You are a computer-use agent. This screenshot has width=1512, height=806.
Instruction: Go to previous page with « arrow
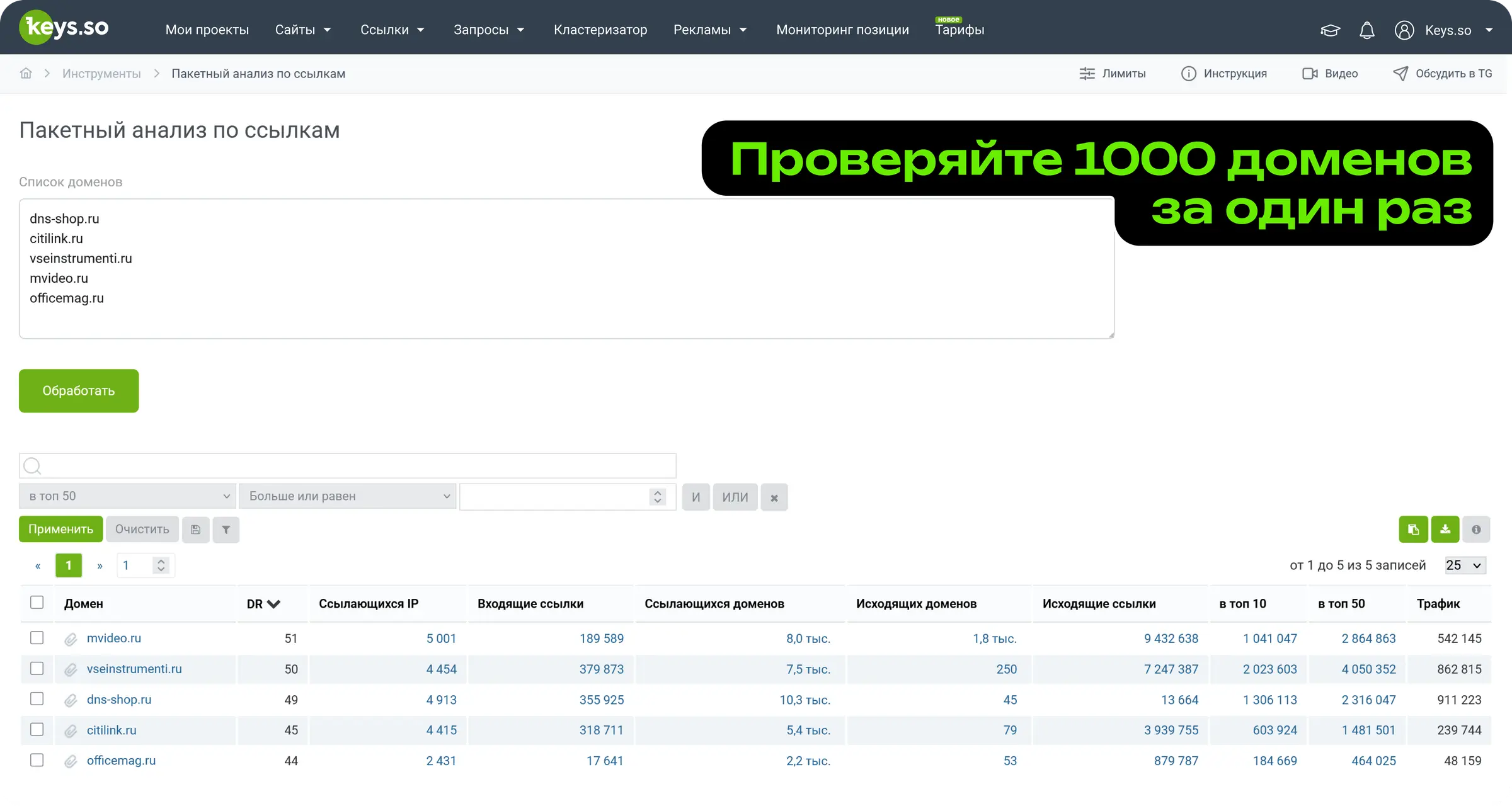pos(38,566)
